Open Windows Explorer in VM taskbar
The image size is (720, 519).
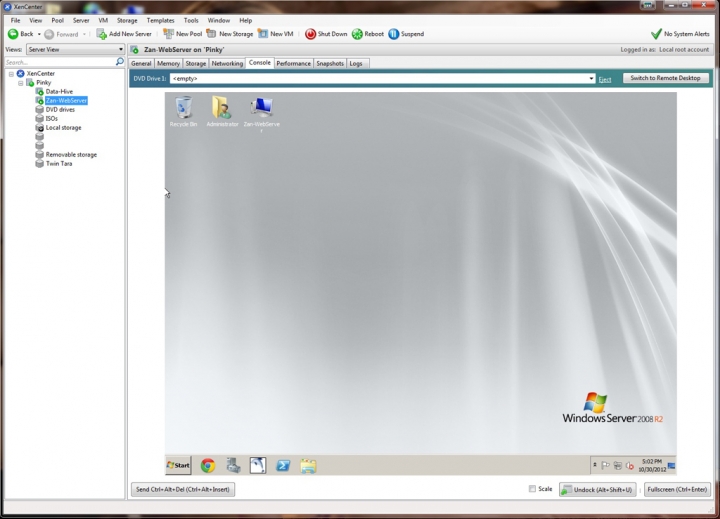pos(308,466)
